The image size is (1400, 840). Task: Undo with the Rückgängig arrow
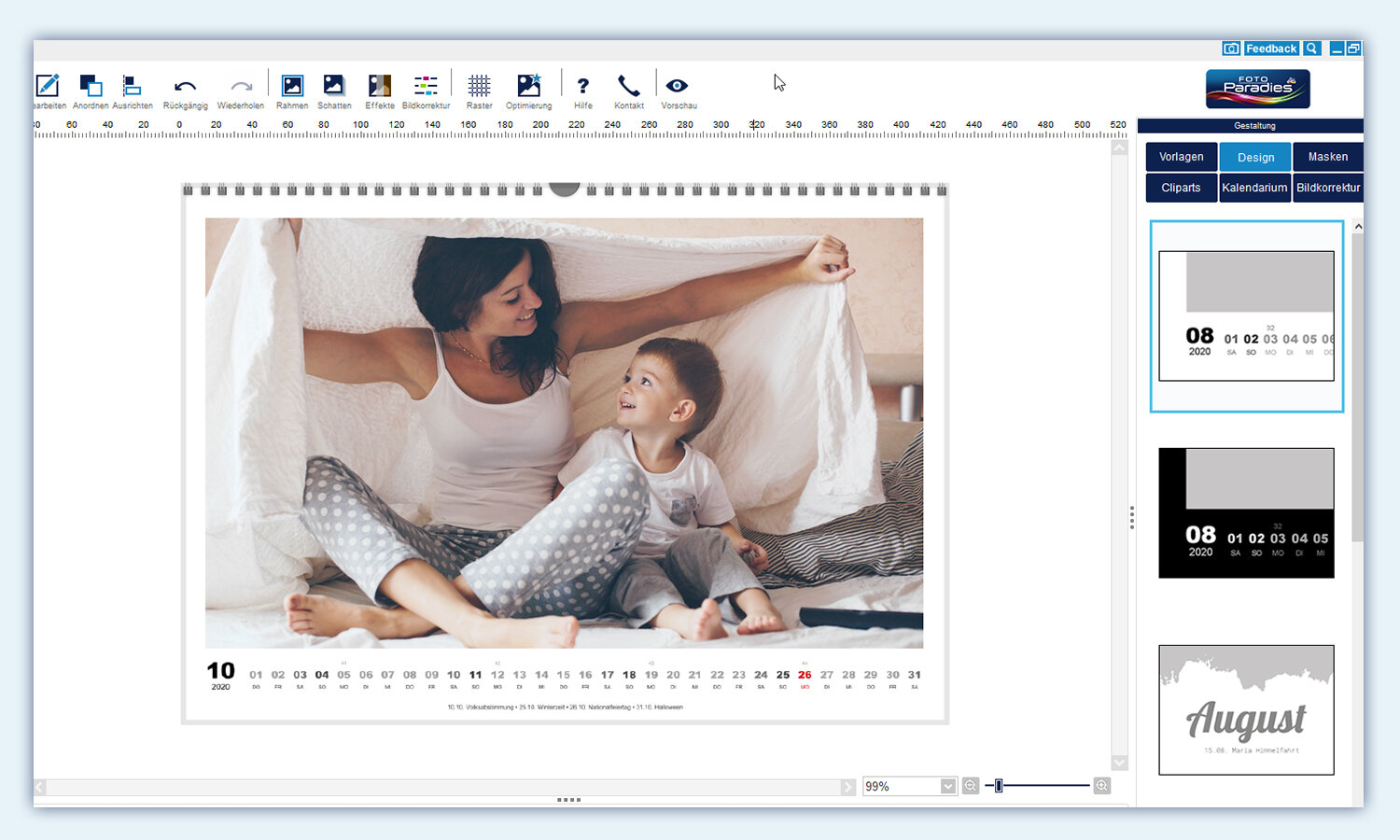tap(185, 88)
